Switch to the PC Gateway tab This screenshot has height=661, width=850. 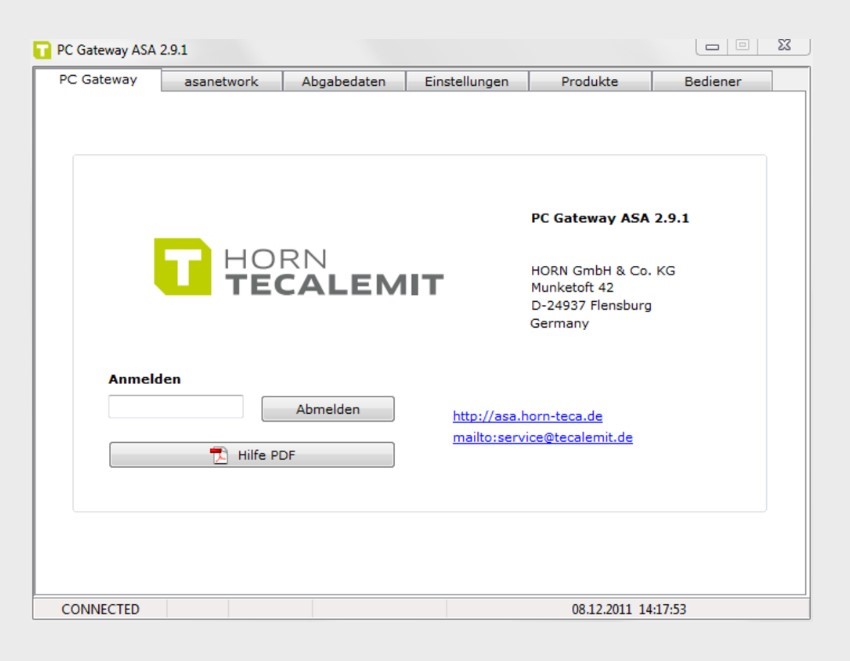pos(98,80)
